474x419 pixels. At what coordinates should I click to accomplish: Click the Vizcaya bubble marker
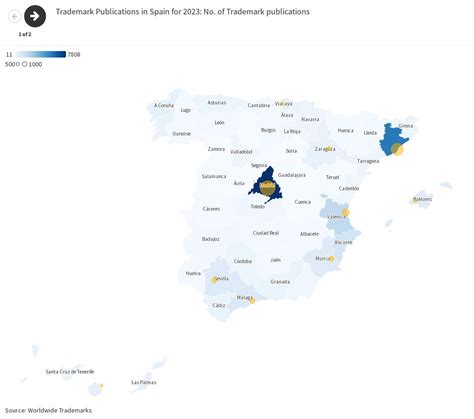click(x=283, y=104)
